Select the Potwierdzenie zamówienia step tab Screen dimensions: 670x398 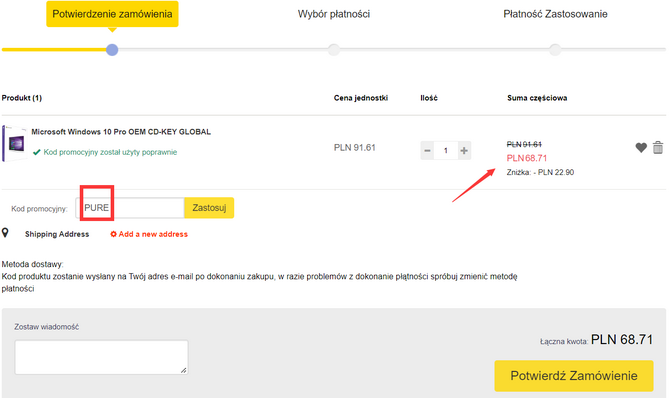tap(112, 14)
